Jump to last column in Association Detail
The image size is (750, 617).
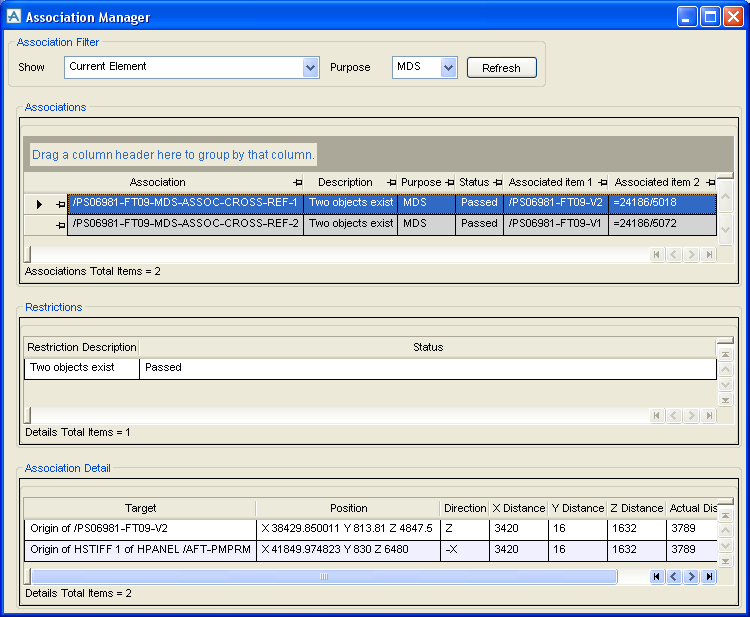pyautogui.click(x=709, y=577)
